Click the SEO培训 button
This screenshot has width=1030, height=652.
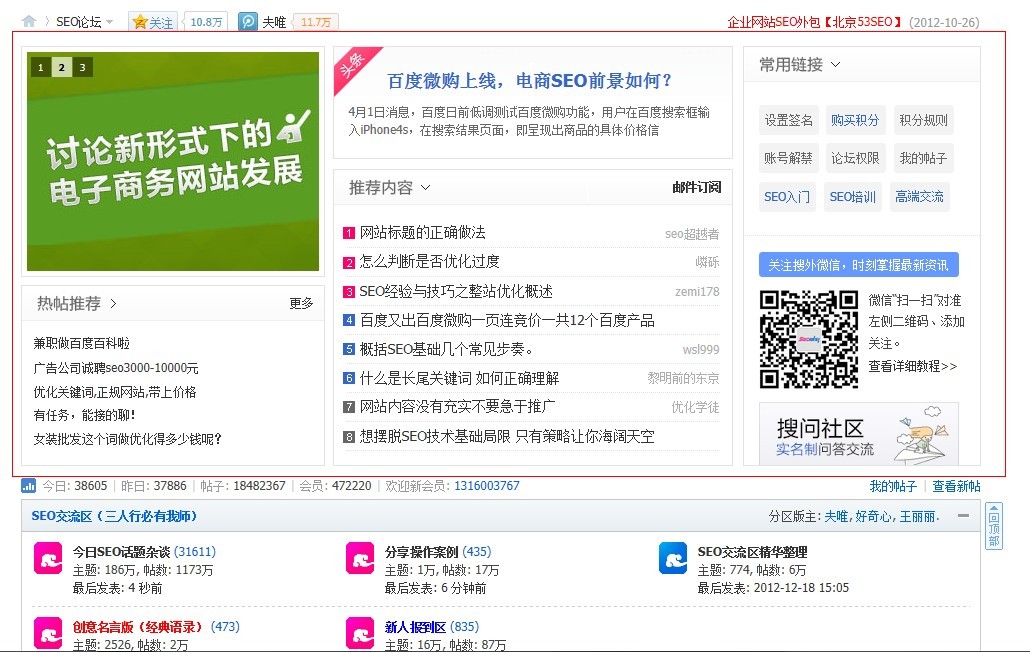(853, 197)
